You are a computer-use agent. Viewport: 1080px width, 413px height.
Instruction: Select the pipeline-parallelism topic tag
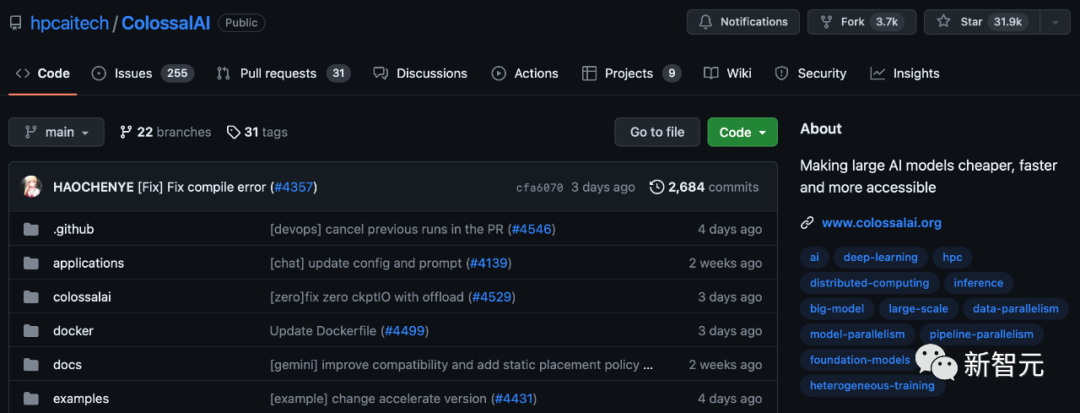[x=982, y=334]
